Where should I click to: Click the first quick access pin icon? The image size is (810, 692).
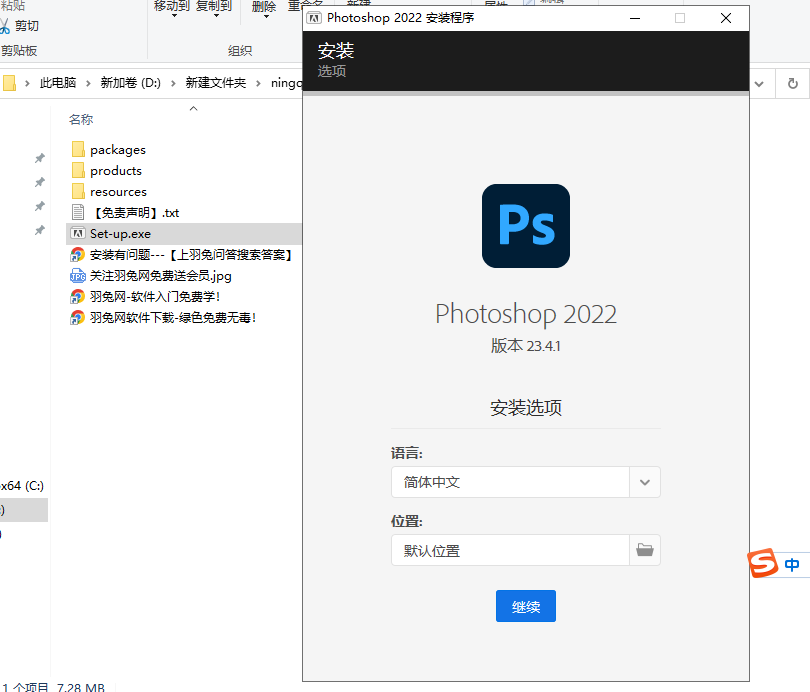(x=40, y=158)
